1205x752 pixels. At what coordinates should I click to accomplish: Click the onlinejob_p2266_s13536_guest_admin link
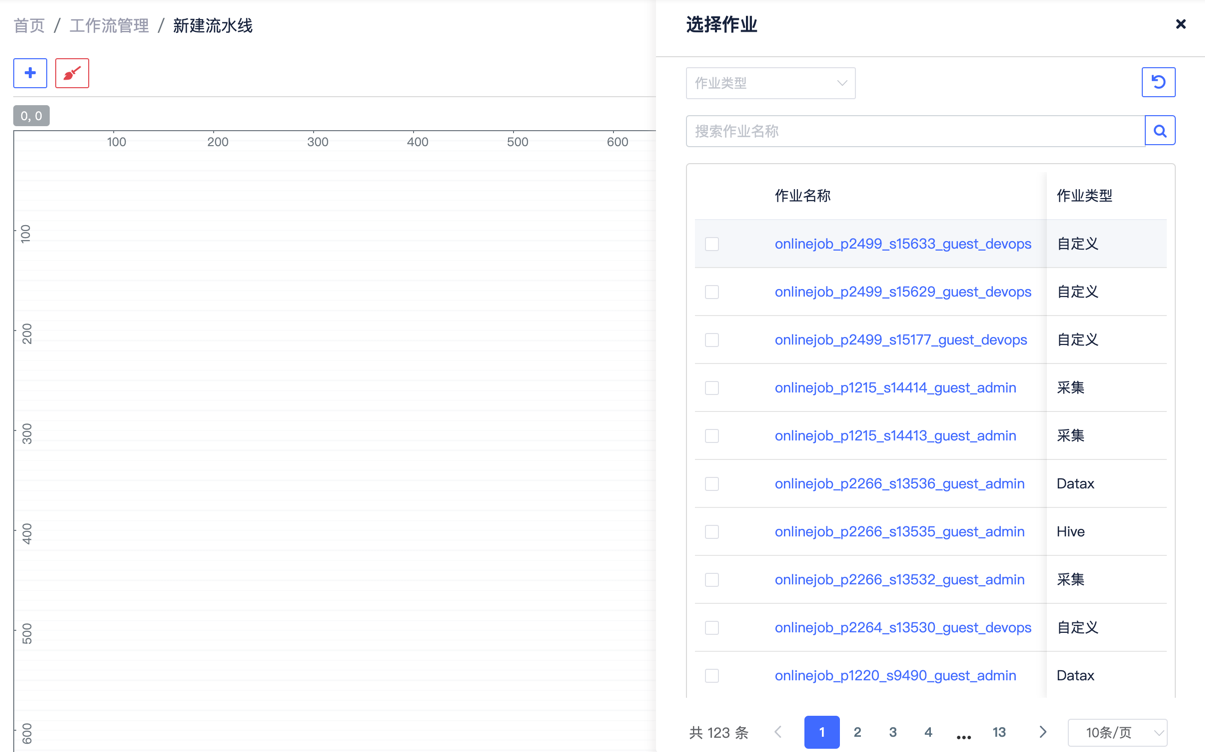(899, 484)
